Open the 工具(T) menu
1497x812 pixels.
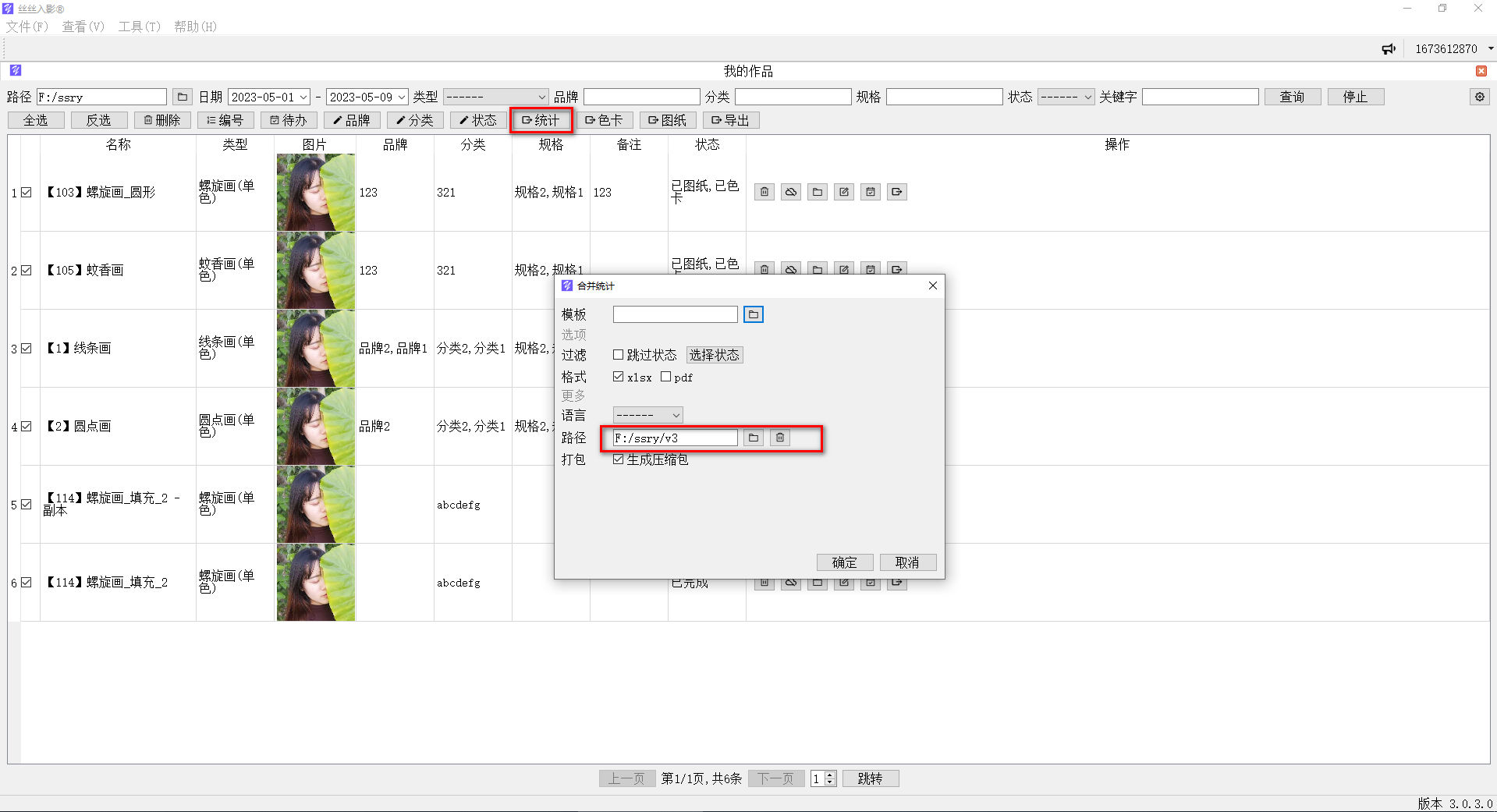[139, 27]
